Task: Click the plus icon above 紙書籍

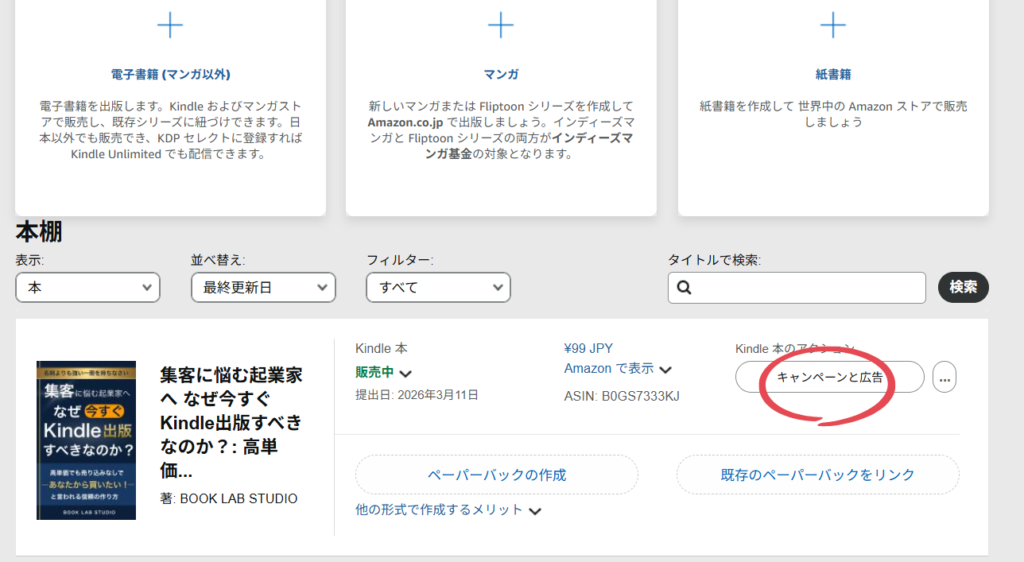Action: tap(833, 24)
